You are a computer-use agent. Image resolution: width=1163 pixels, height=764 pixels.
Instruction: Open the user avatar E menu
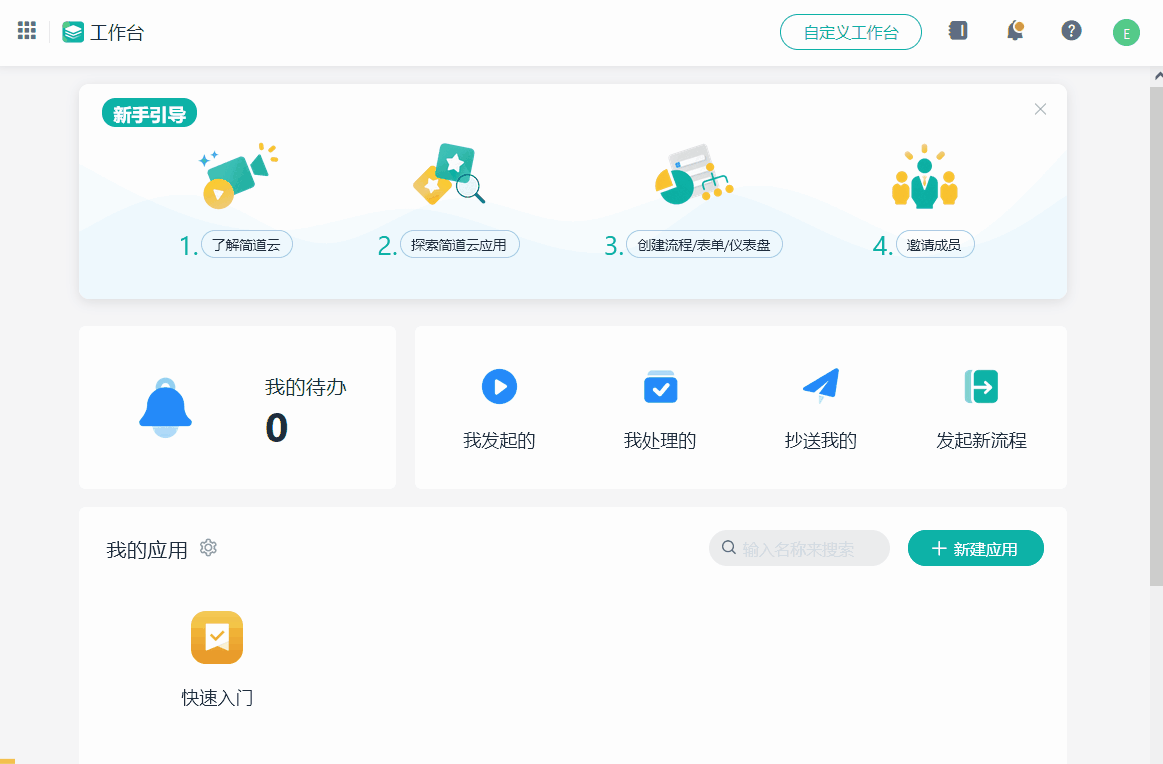coord(1126,33)
